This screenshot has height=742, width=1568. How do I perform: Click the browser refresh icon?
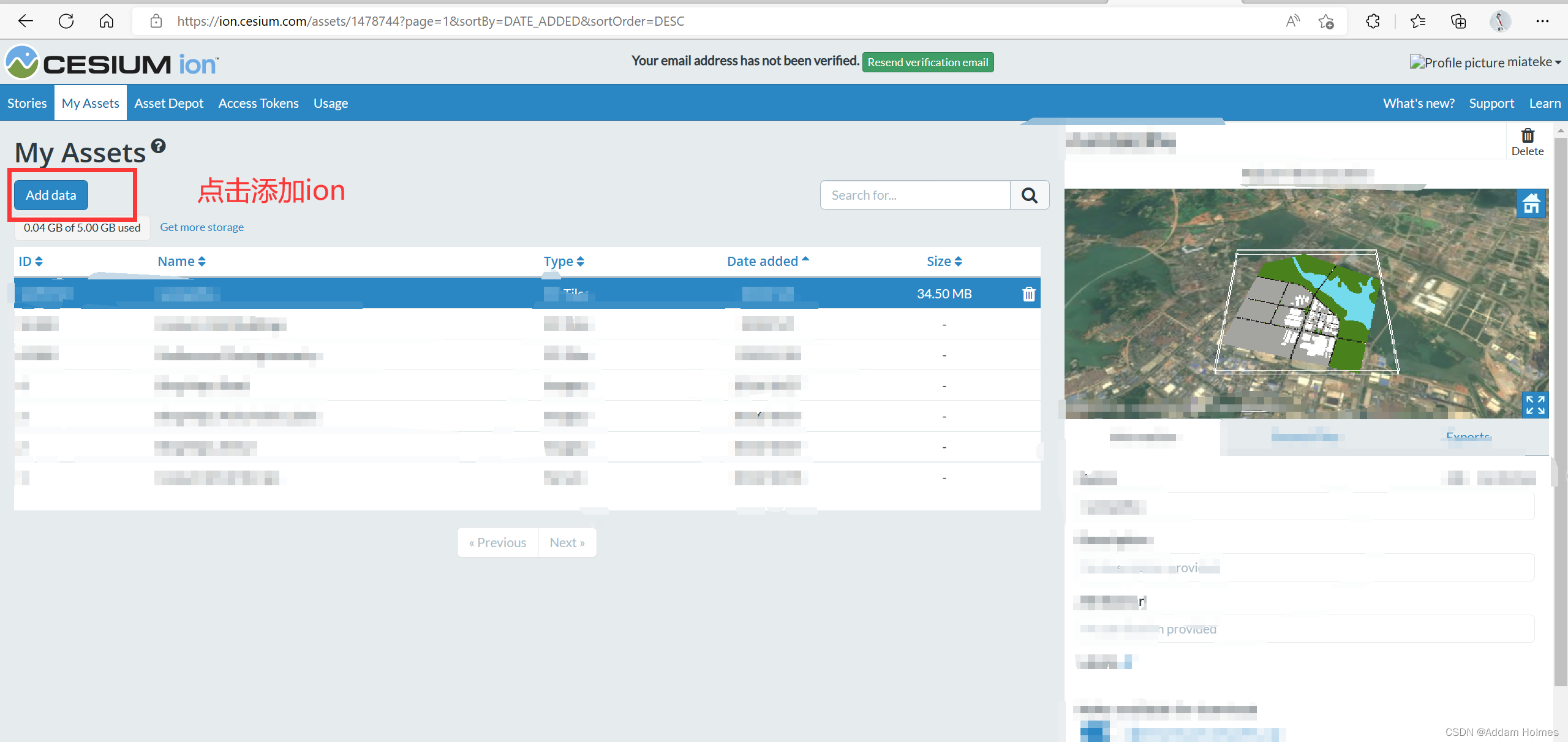(66, 21)
